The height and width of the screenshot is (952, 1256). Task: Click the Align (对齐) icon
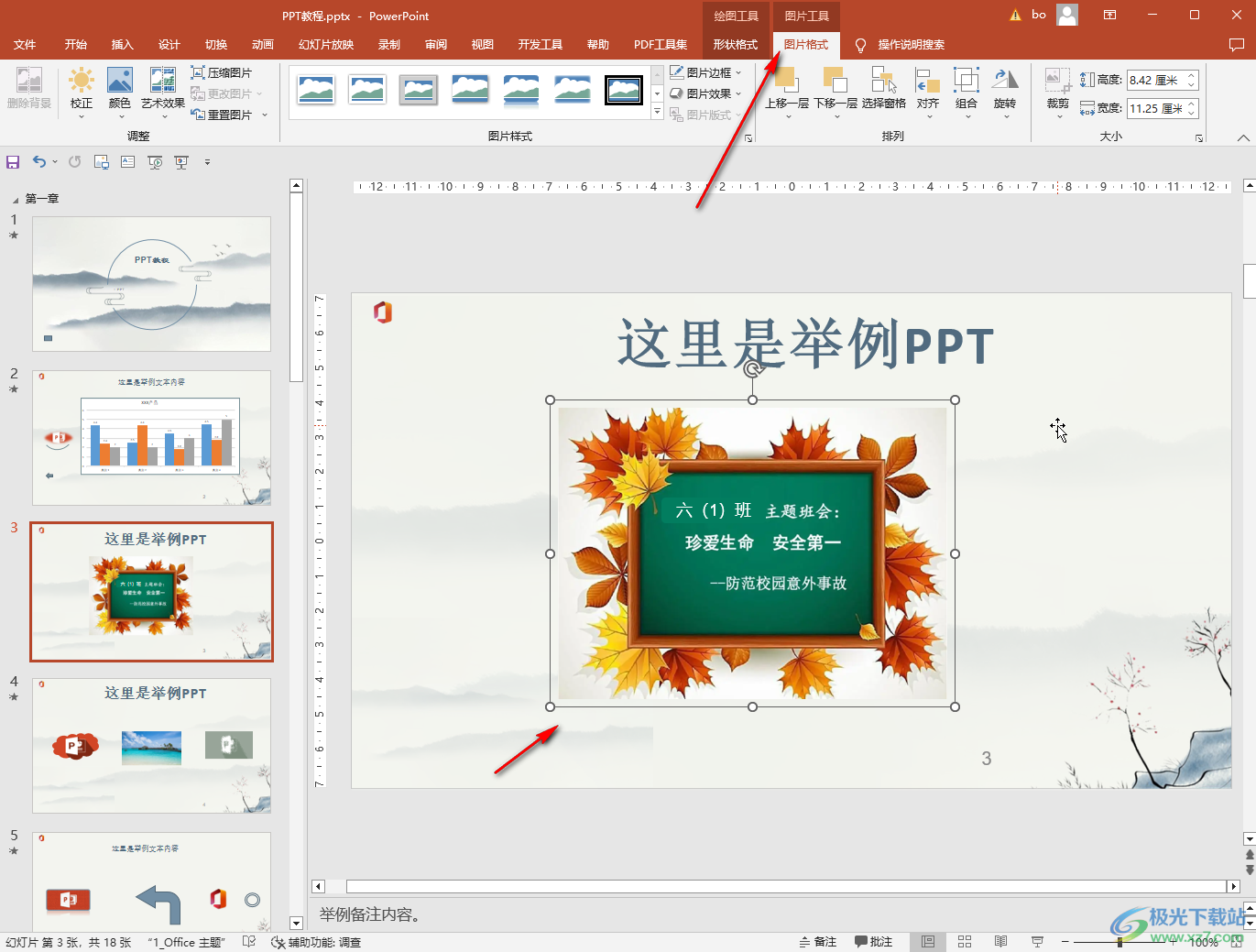click(x=928, y=80)
